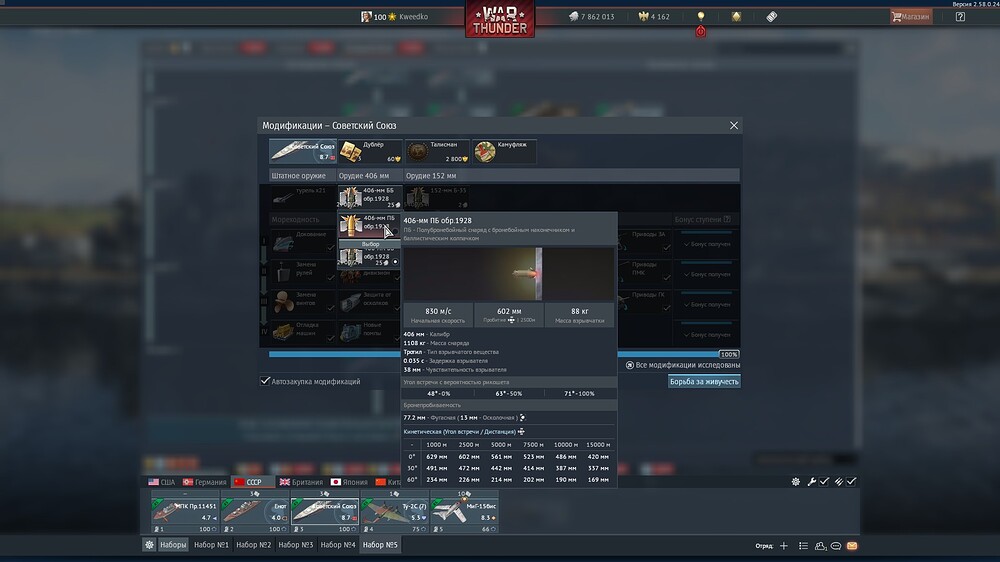Open the Талисман item for 2 800
Viewport: 1000px width, 562px height.
437,151
